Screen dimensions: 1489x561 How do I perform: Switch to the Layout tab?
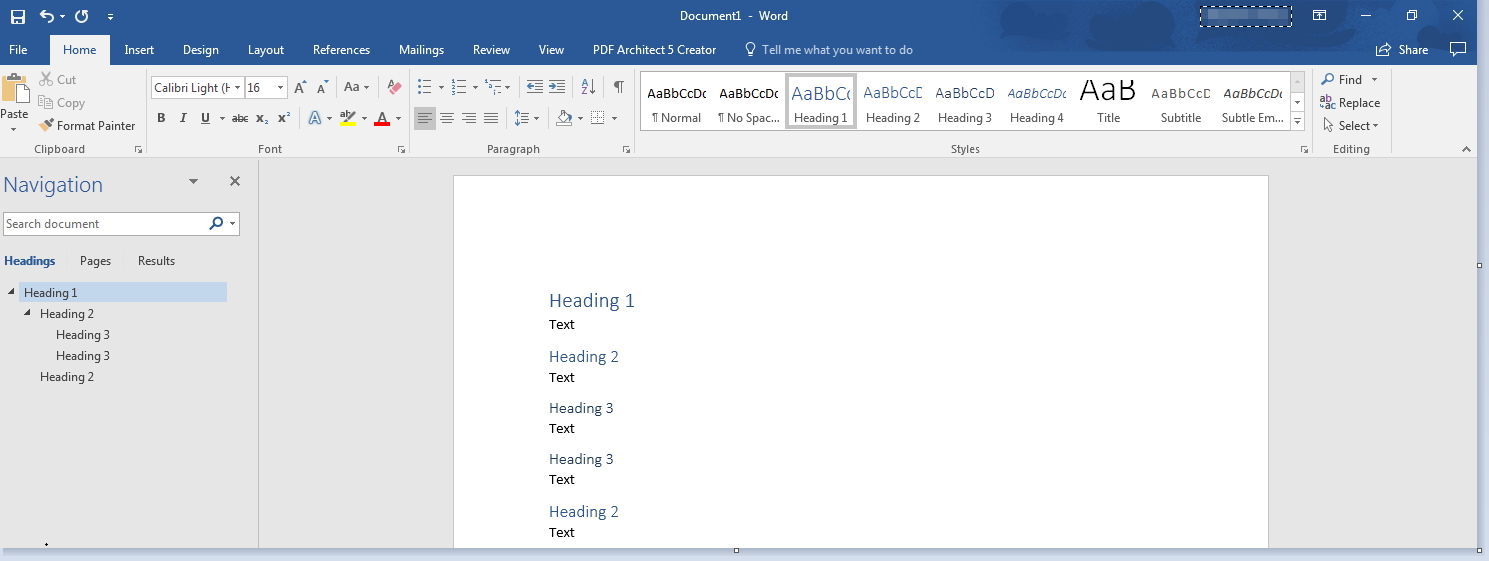point(266,50)
